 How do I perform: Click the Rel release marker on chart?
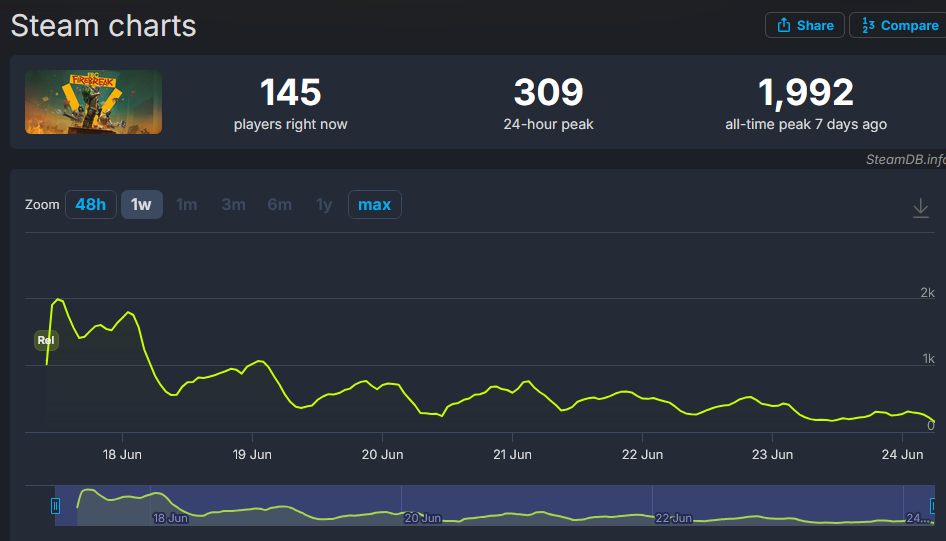coord(46,340)
